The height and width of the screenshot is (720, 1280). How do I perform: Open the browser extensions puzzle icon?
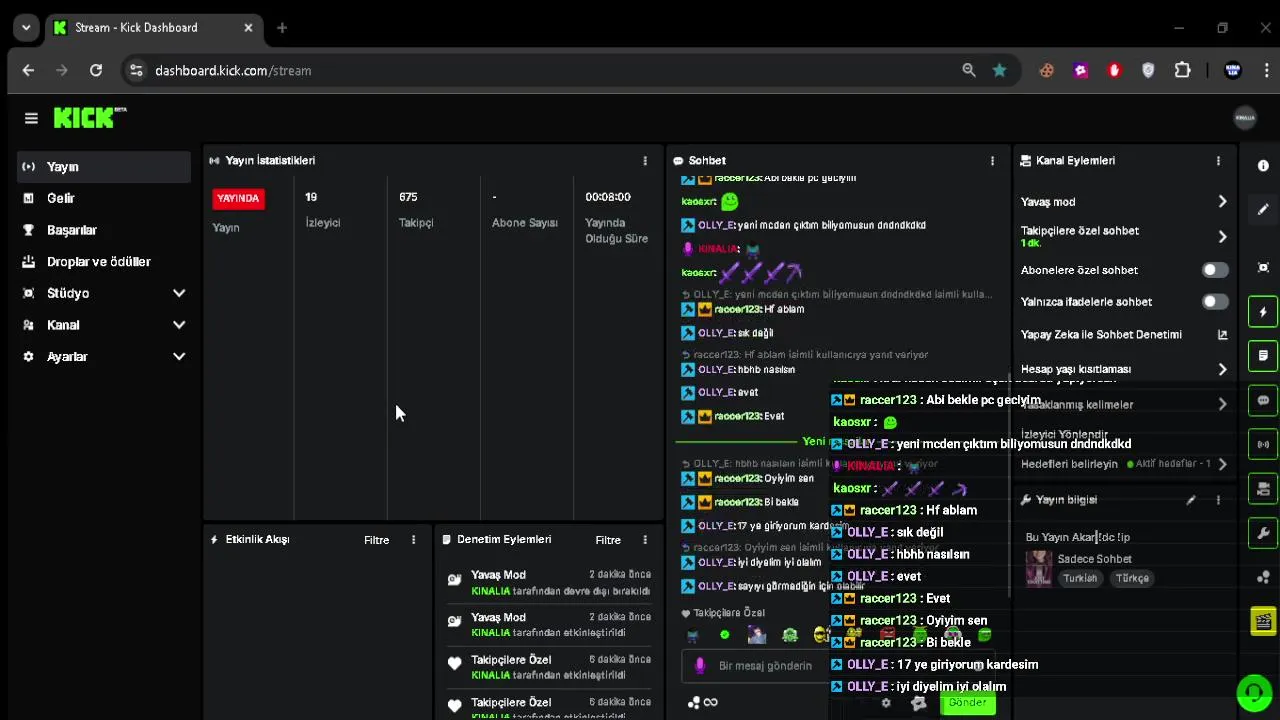tap(1183, 70)
